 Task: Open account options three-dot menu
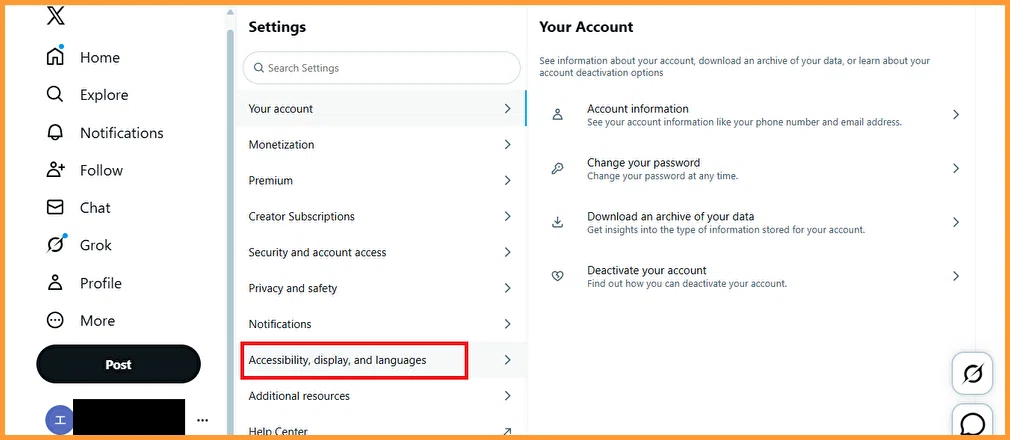(x=203, y=420)
